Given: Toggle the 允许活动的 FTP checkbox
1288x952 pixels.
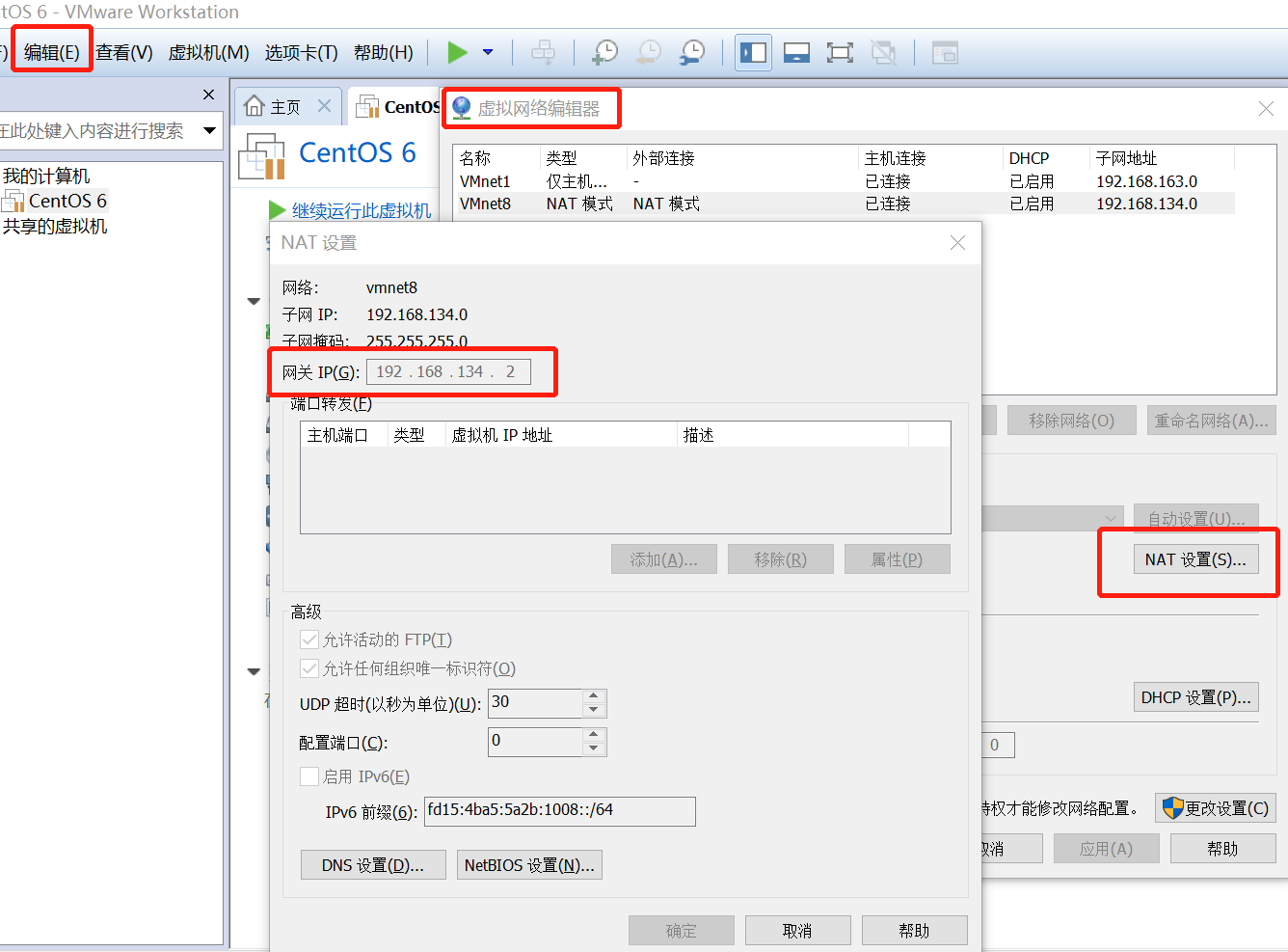Looking at the screenshot, I should [309, 639].
